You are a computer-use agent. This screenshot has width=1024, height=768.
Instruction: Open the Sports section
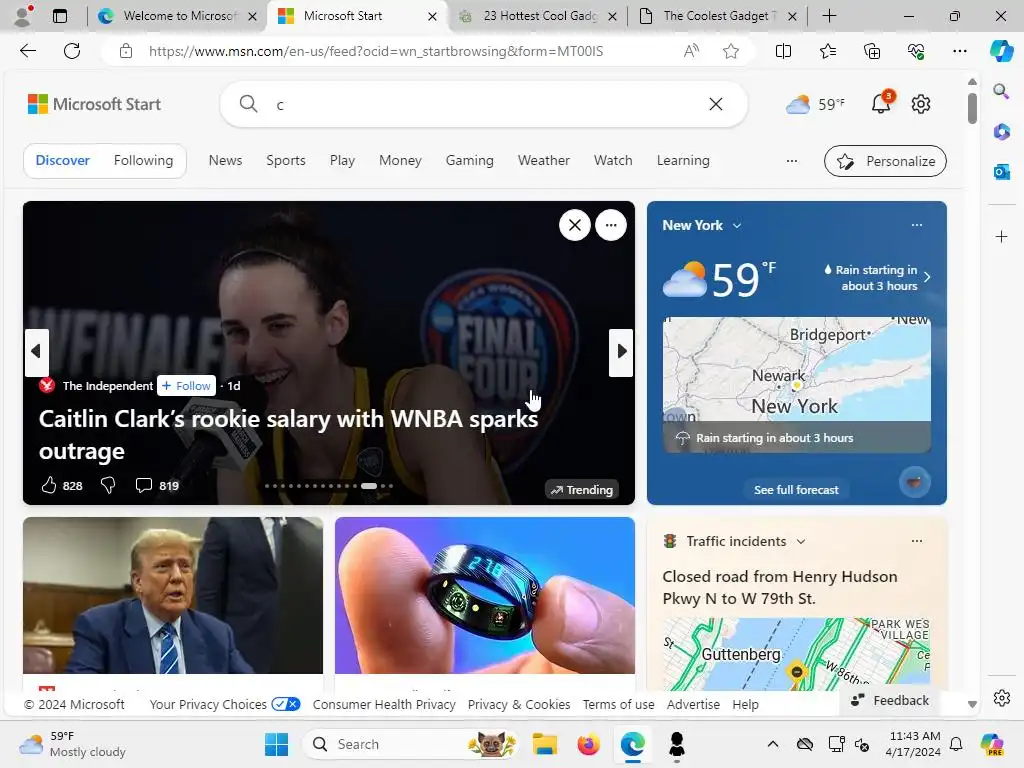click(x=286, y=161)
